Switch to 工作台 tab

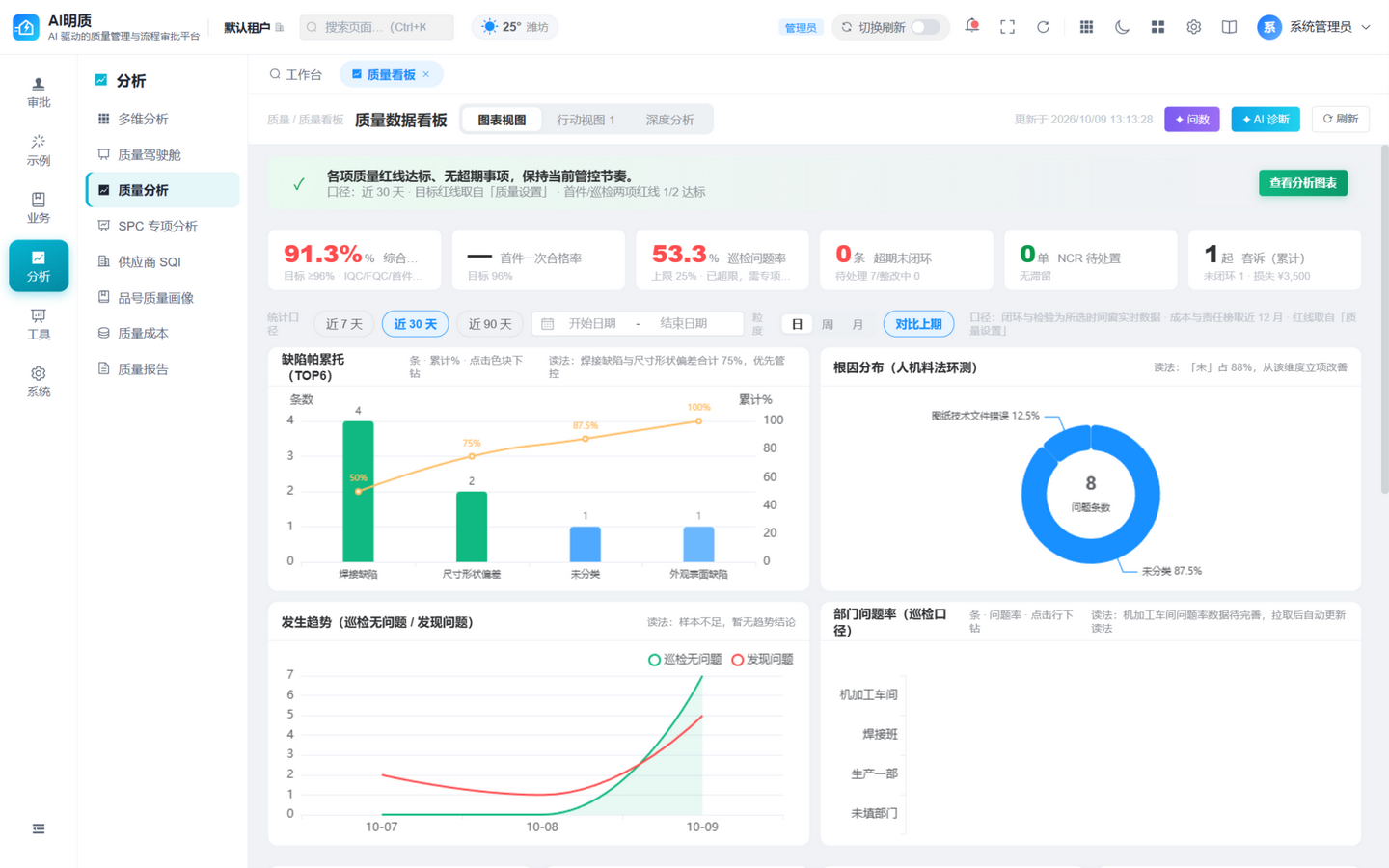pyautogui.click(x=295, y=74)
